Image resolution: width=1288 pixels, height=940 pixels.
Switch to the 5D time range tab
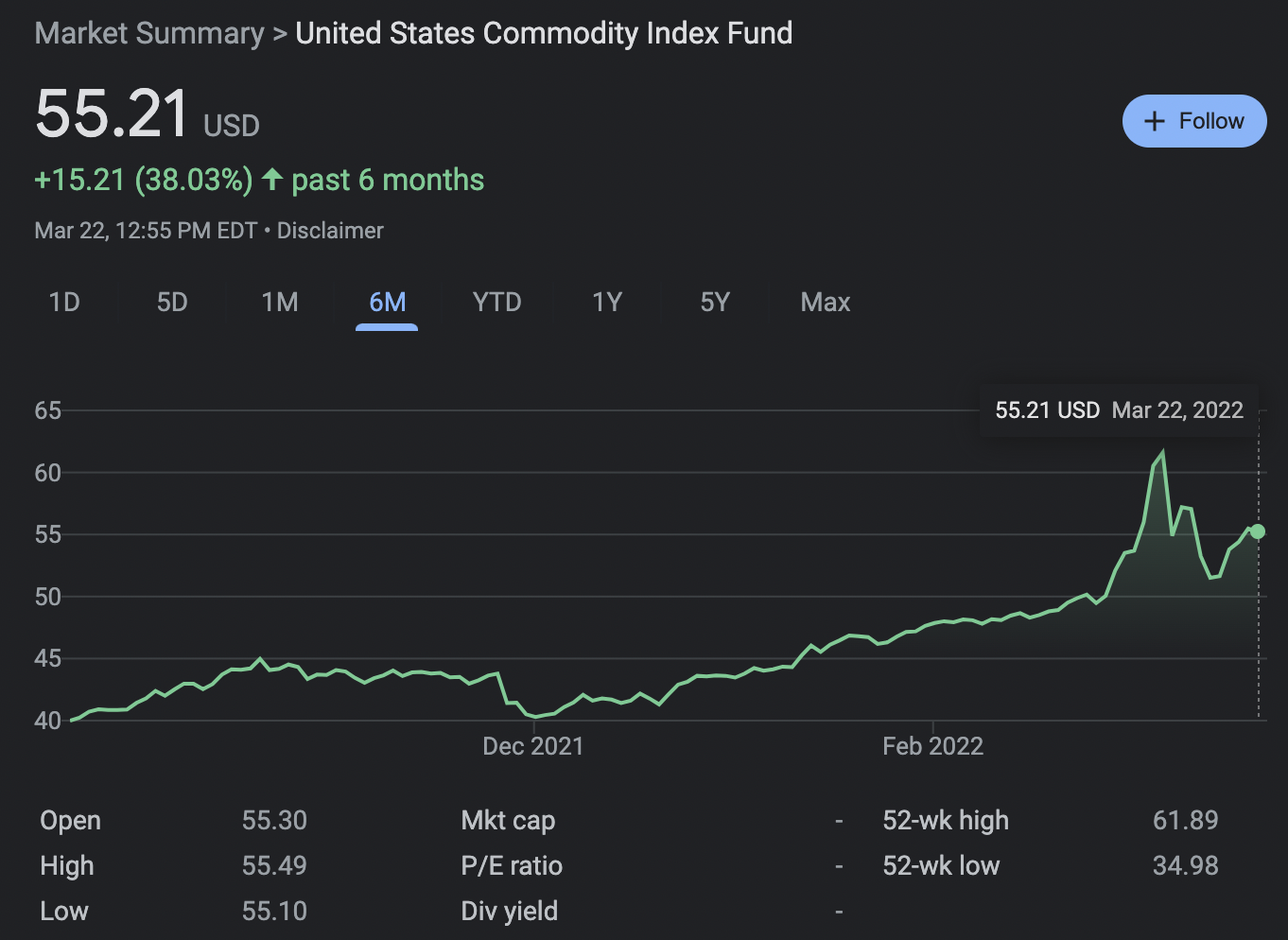[172, 303]
